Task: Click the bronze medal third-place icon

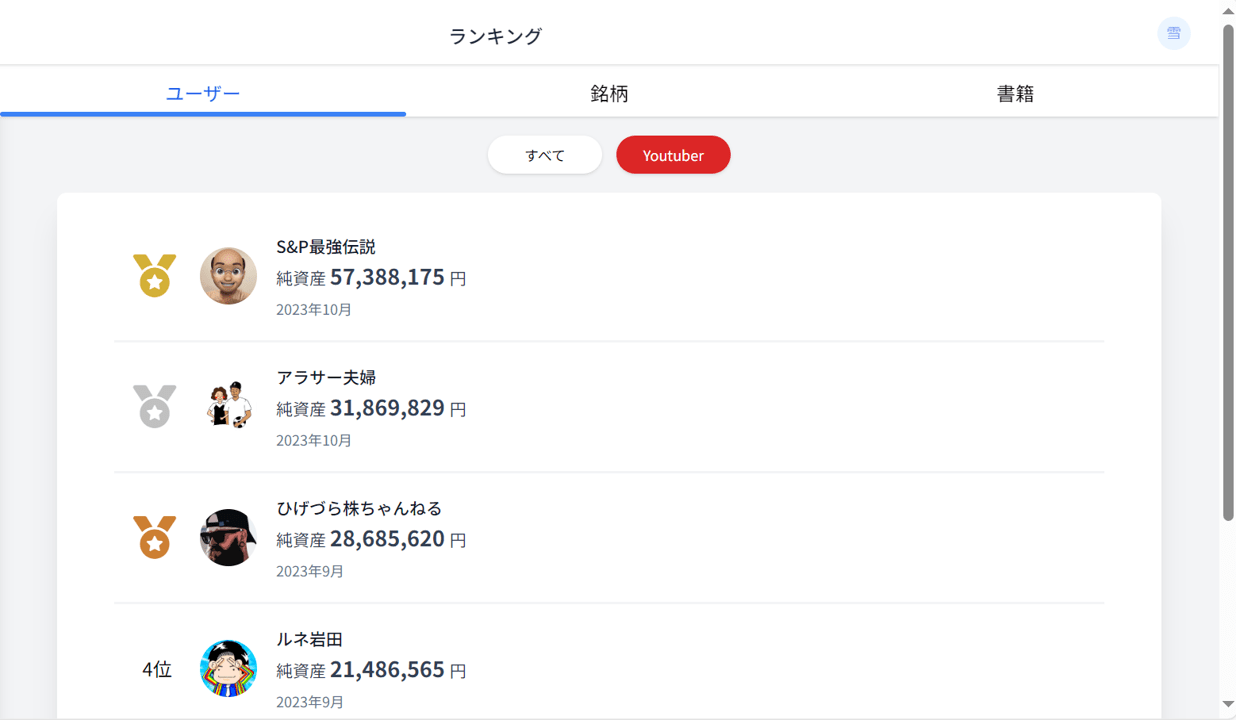Action: (x=154, y=537)
